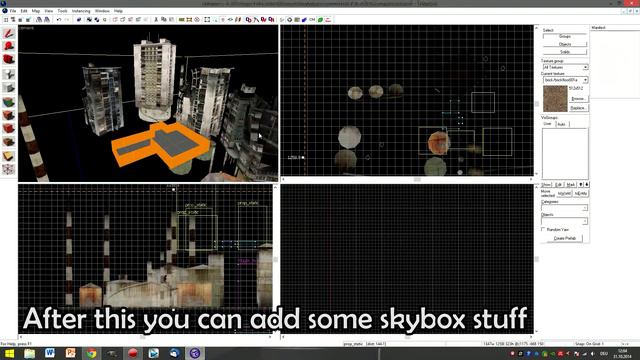This screenshot has height=360, width=640.
Task: Select the Apply Overlays tool
Action: (9, 142)
